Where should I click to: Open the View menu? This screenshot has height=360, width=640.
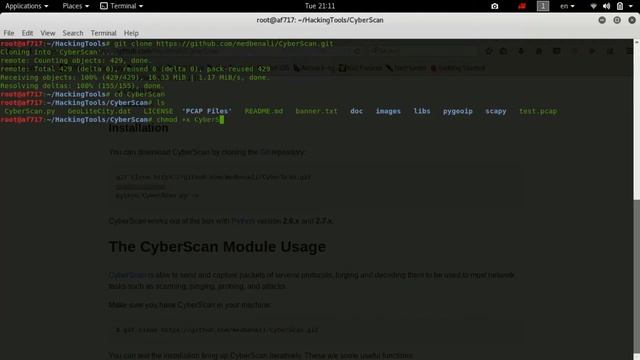(47, 33)
